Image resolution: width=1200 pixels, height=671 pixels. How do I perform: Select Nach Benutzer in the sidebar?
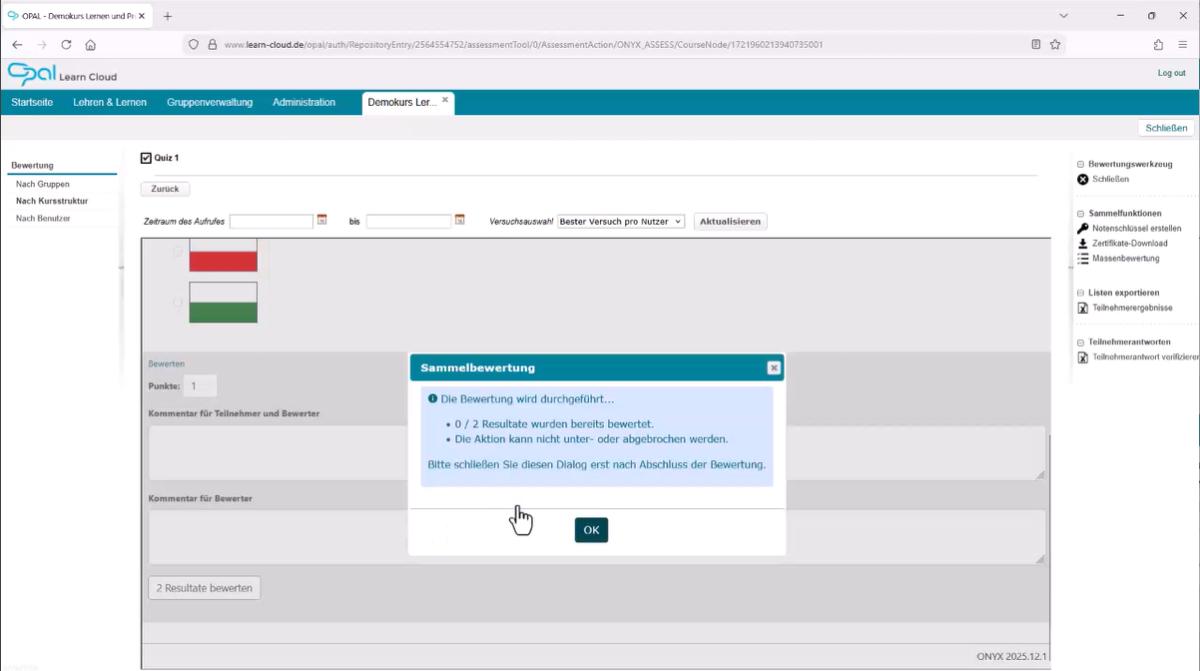[43, 218]
